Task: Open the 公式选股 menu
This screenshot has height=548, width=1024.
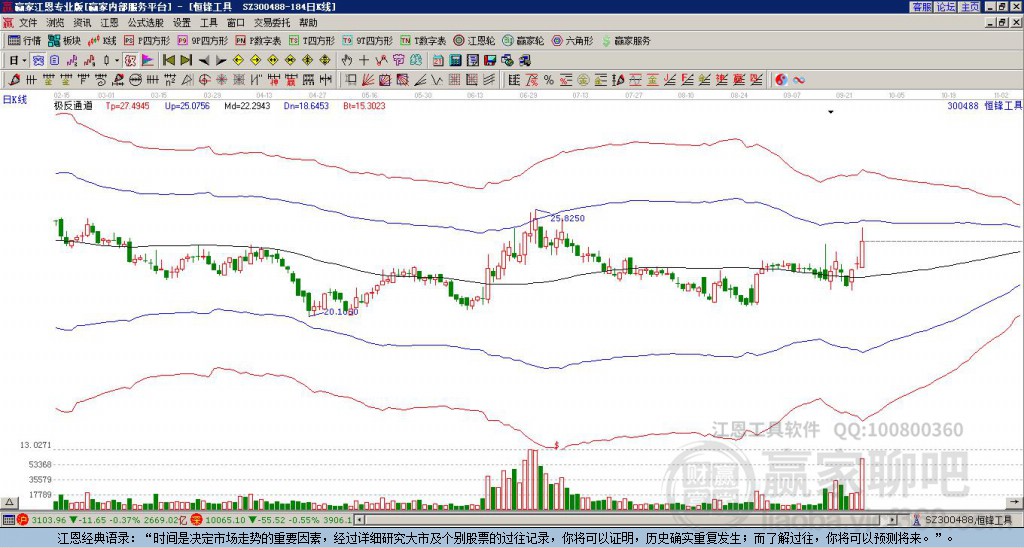Action: 145,23
